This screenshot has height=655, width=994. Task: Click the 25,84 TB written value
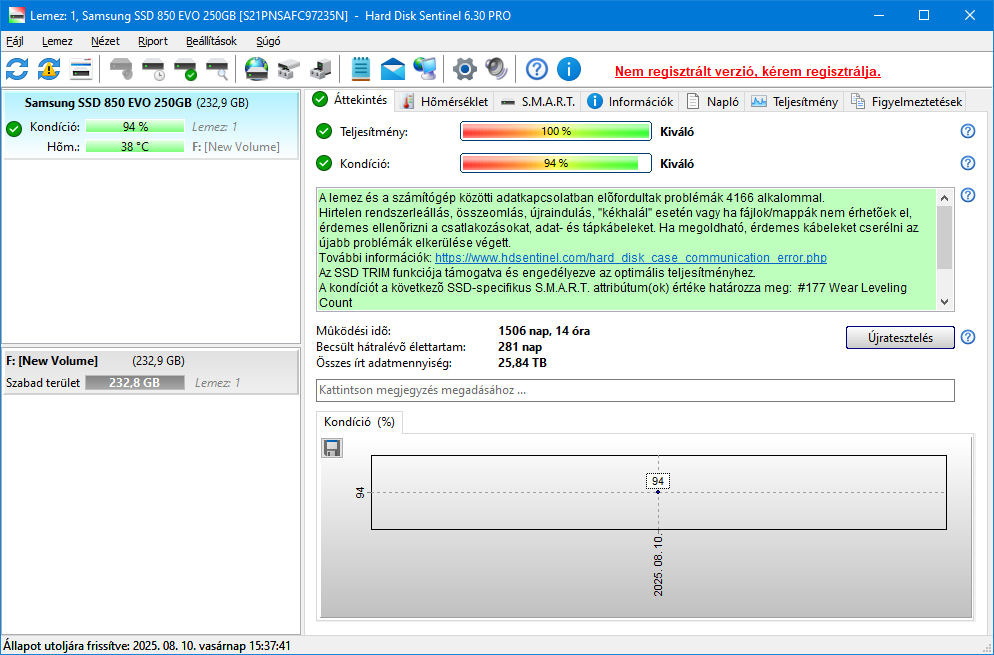522,363
